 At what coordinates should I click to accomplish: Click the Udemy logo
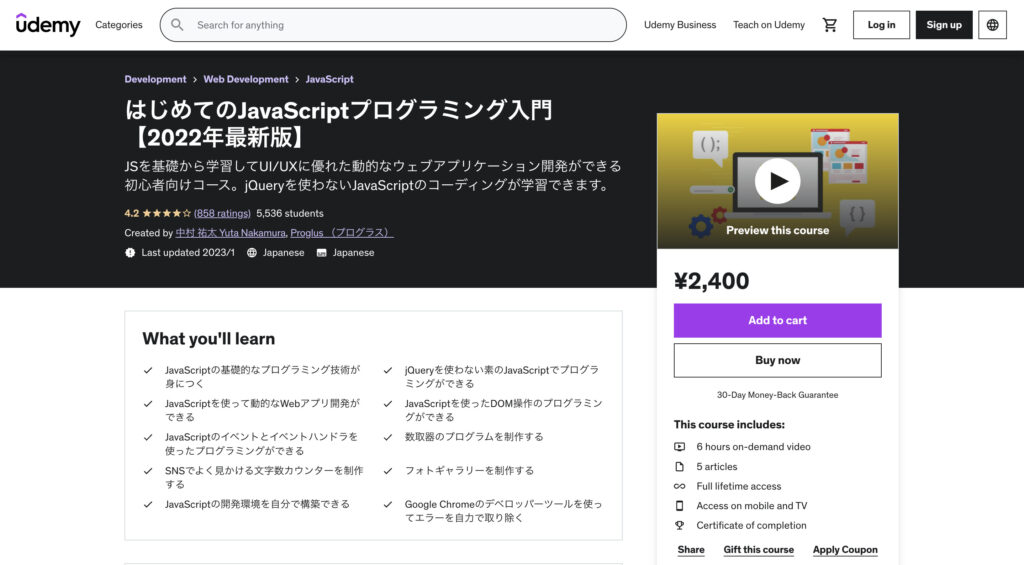coord(48,25)
